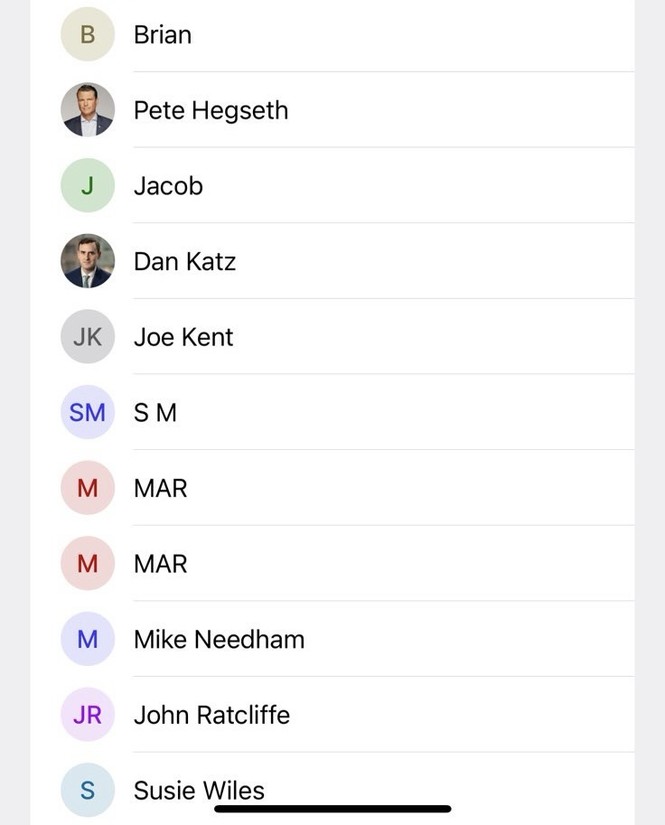
Task: Select the S M name text
Action: click(155, 412)
